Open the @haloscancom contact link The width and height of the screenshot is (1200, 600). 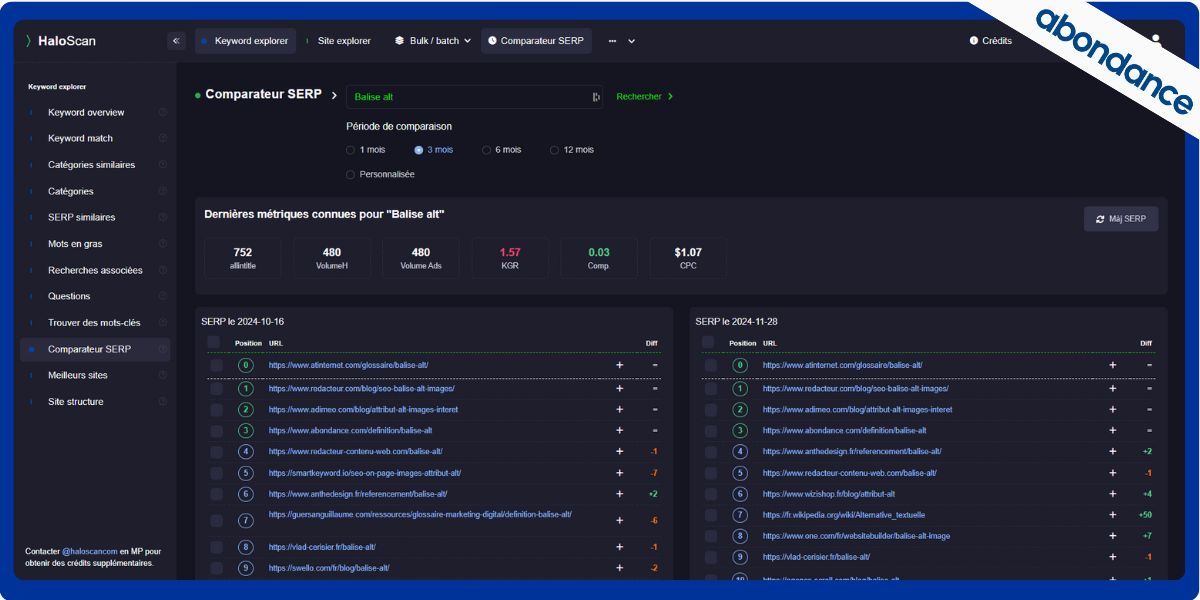pos(90,551)
